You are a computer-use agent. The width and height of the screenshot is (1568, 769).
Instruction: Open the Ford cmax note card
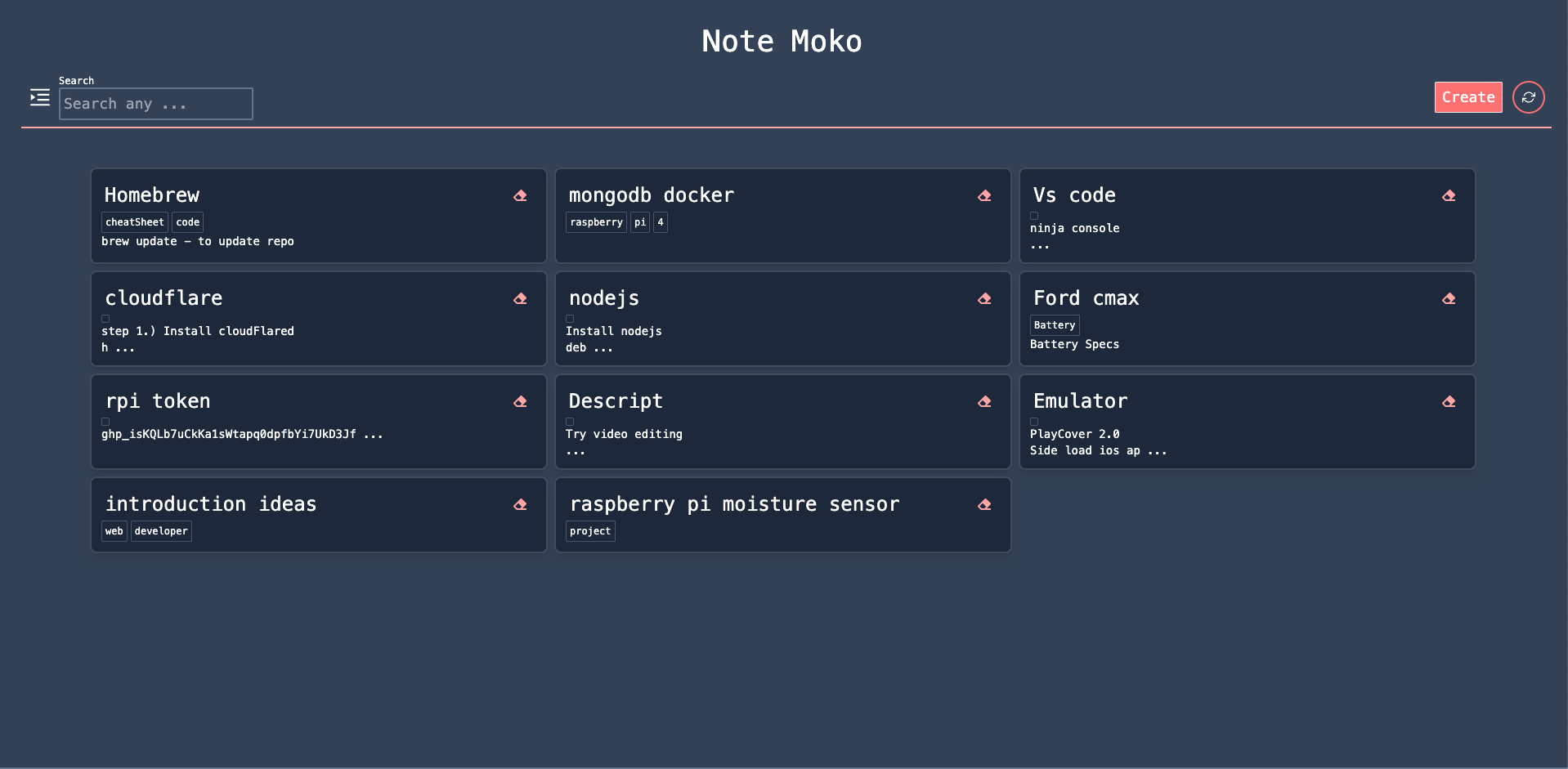pos(1086,299)
